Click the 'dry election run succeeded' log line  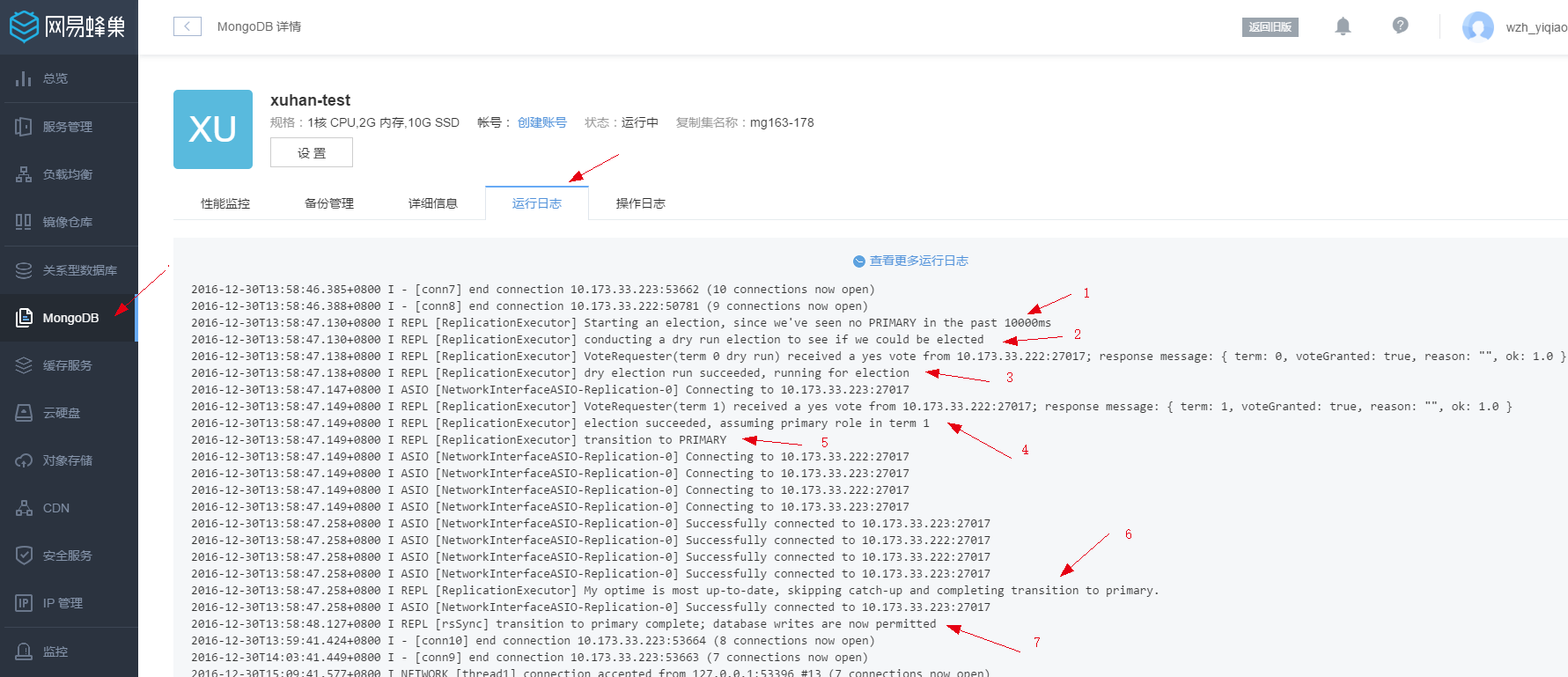tap(550, 373)
